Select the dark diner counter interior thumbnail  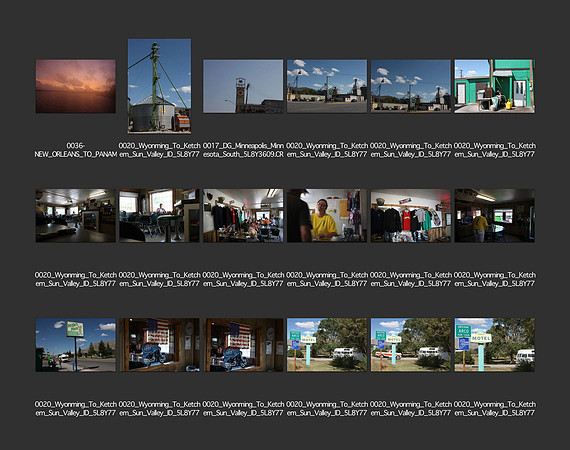(76, 216)
